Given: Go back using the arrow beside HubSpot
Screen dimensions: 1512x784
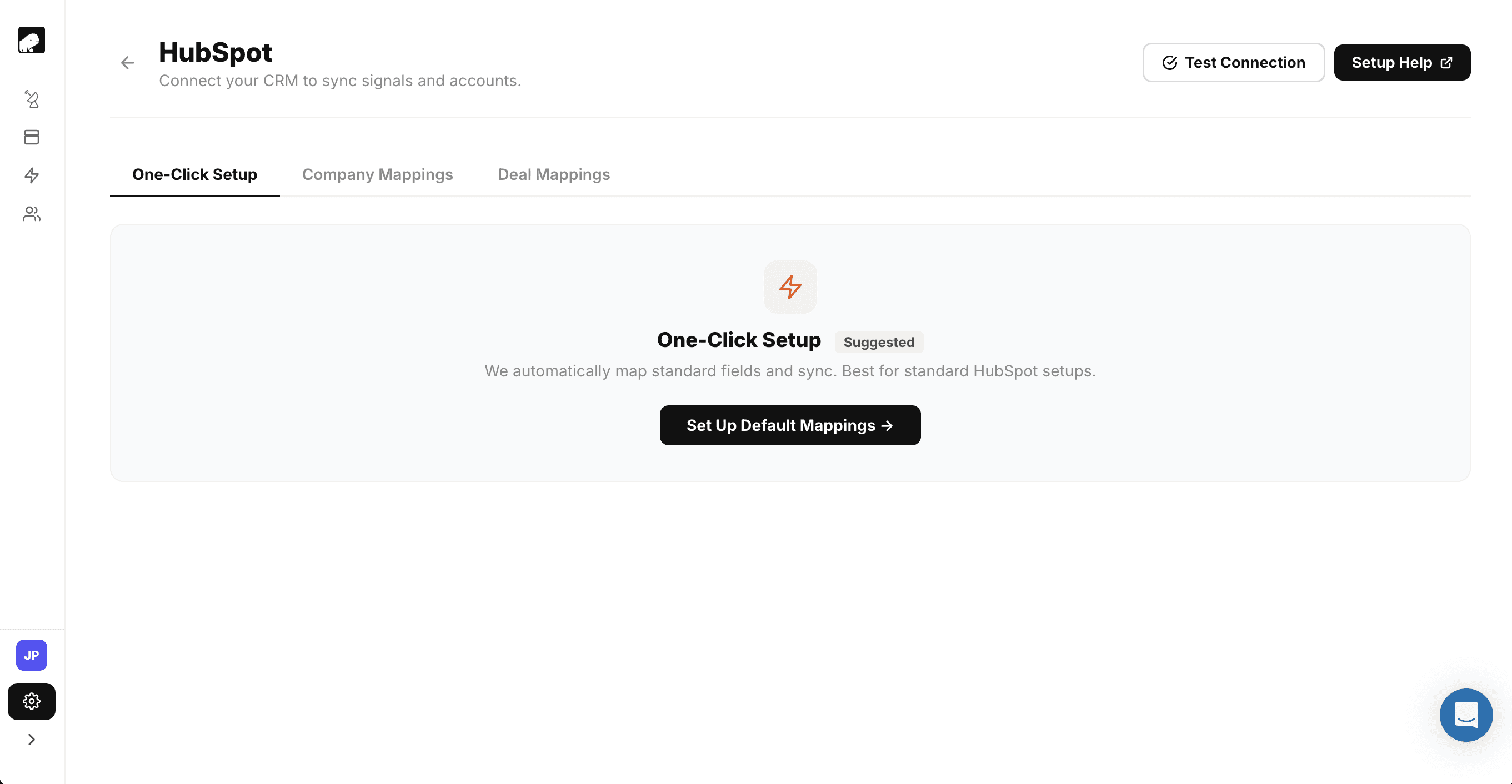Looking at the screenshot, I should tap(127, 63).
